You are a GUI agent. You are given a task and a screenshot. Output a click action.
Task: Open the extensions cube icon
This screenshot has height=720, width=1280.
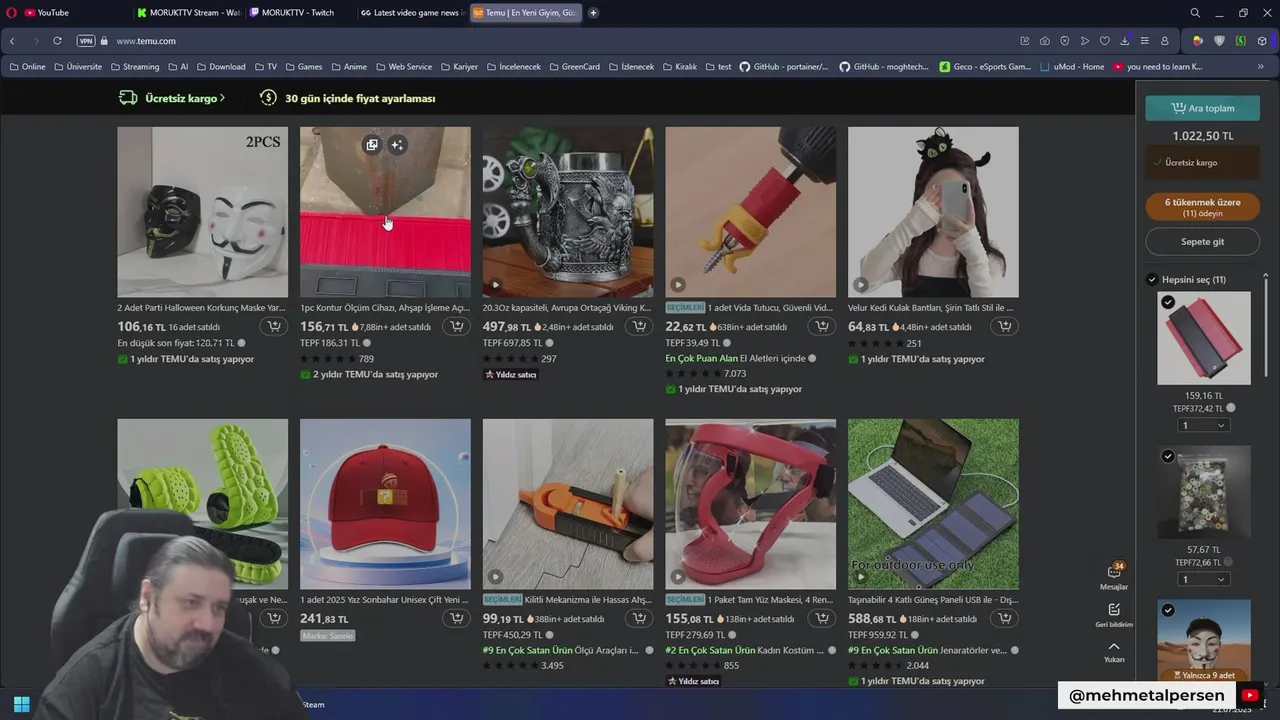[1262, 41]
